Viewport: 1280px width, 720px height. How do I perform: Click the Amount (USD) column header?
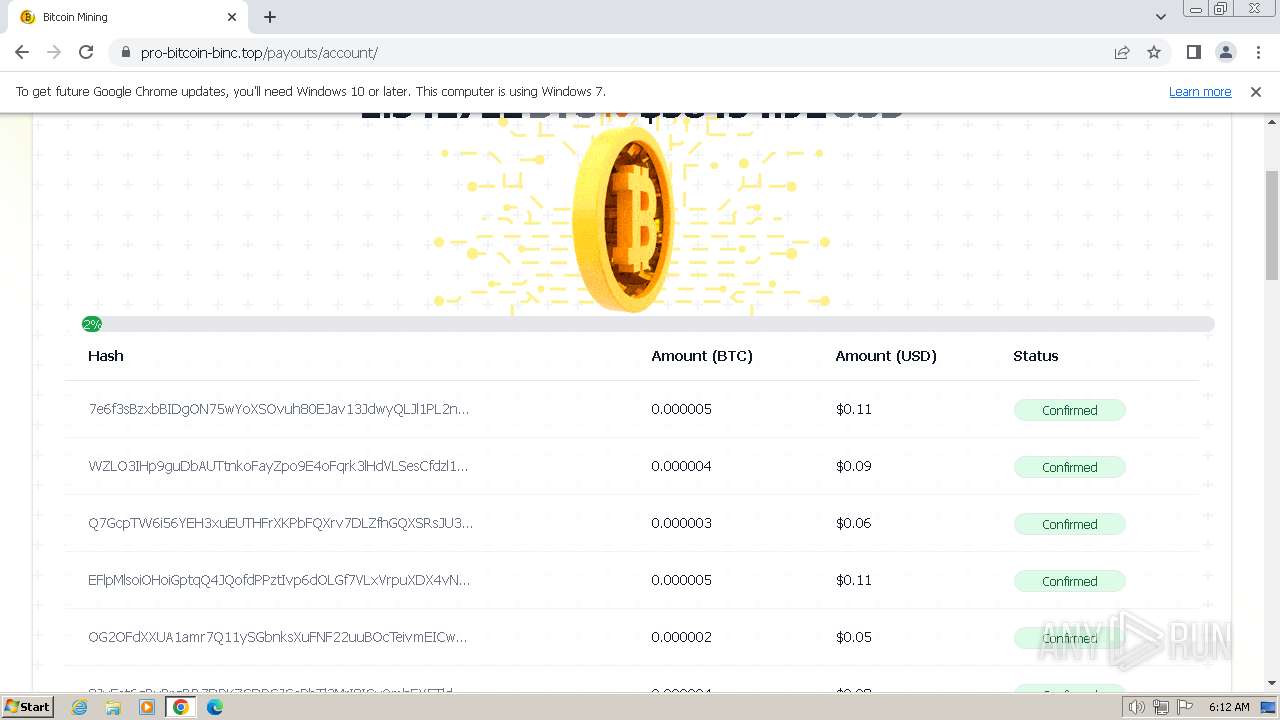click(886, 356)
